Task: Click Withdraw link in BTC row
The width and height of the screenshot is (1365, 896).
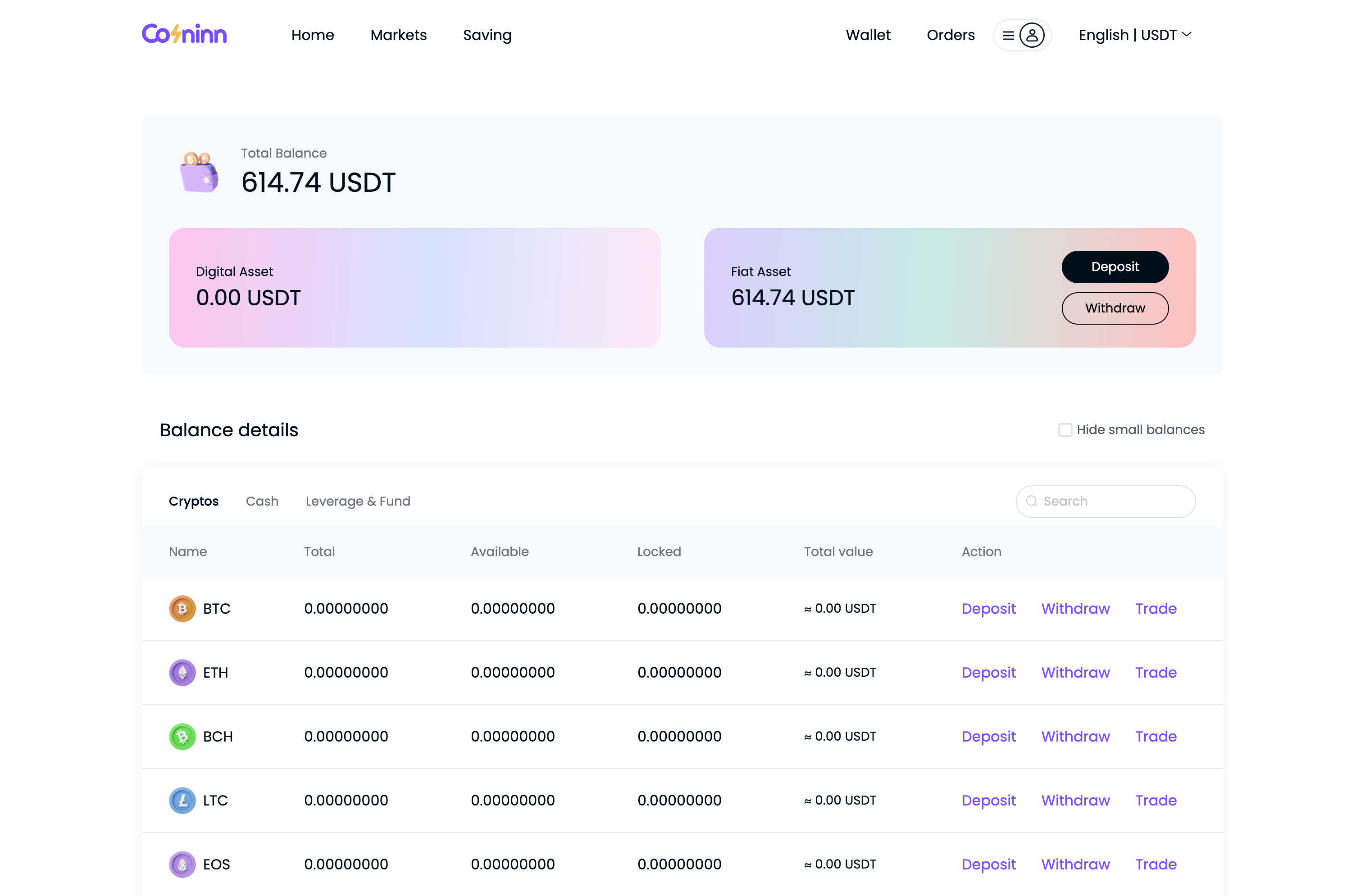Action: pos(1075,608)
